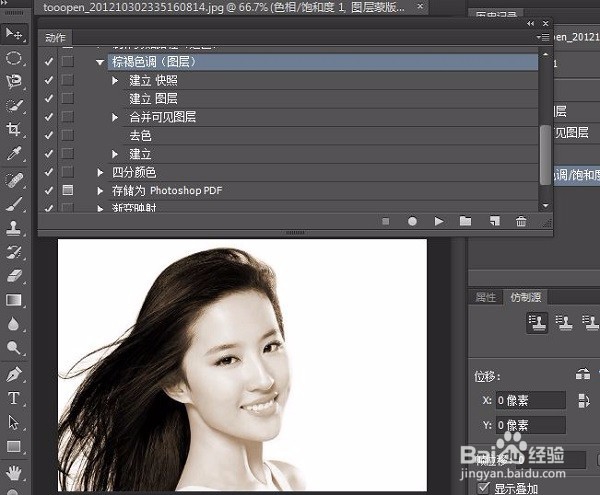Create a new action
Screen dimensions: 600x495
(494, 221)
